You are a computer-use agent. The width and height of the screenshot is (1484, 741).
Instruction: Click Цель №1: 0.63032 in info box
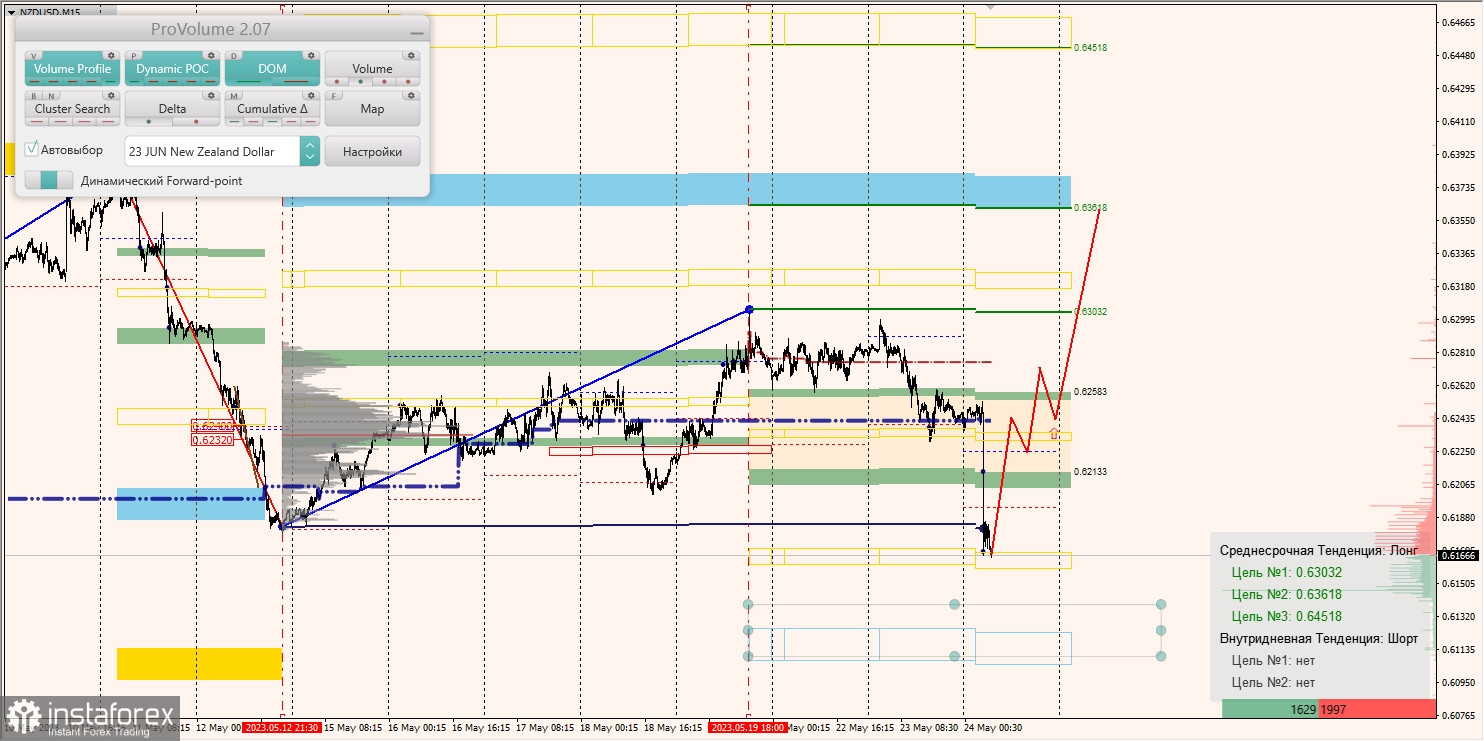(x=1287, y=572)
